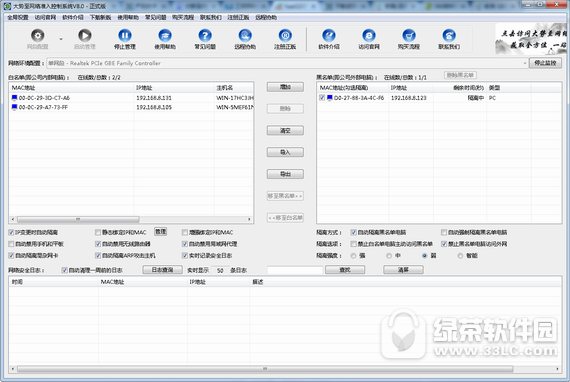Expand the network adapter dropdown
570x382 pixels.
coord(525,63)
